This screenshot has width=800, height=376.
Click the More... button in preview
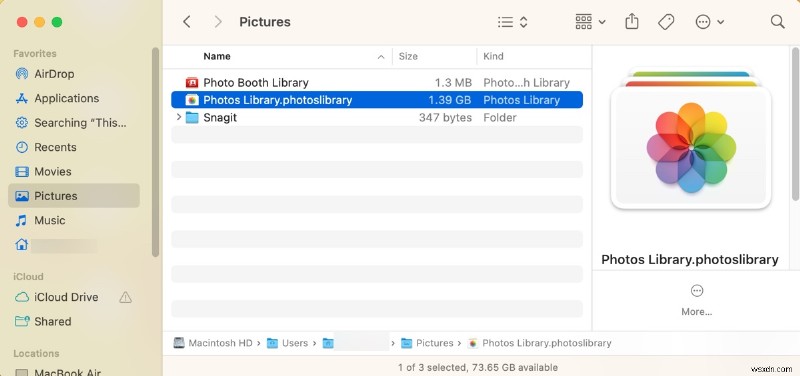(696, 301)
